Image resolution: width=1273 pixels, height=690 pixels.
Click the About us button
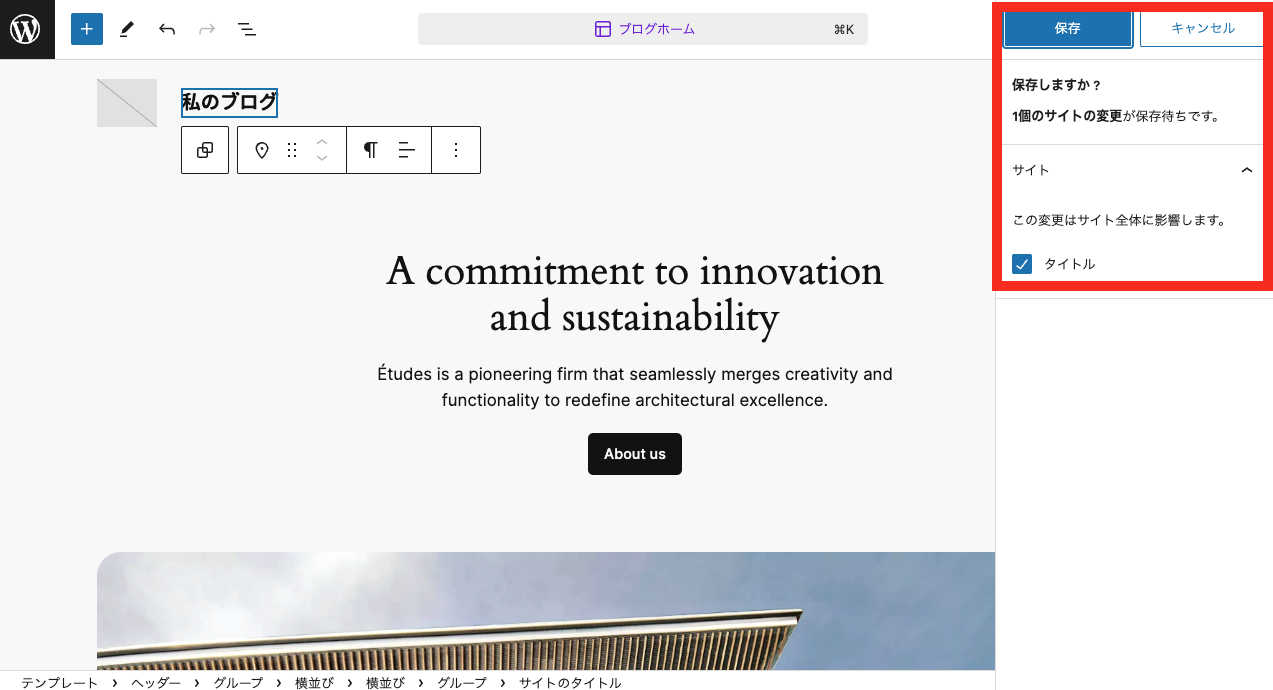tap(635, 454)
